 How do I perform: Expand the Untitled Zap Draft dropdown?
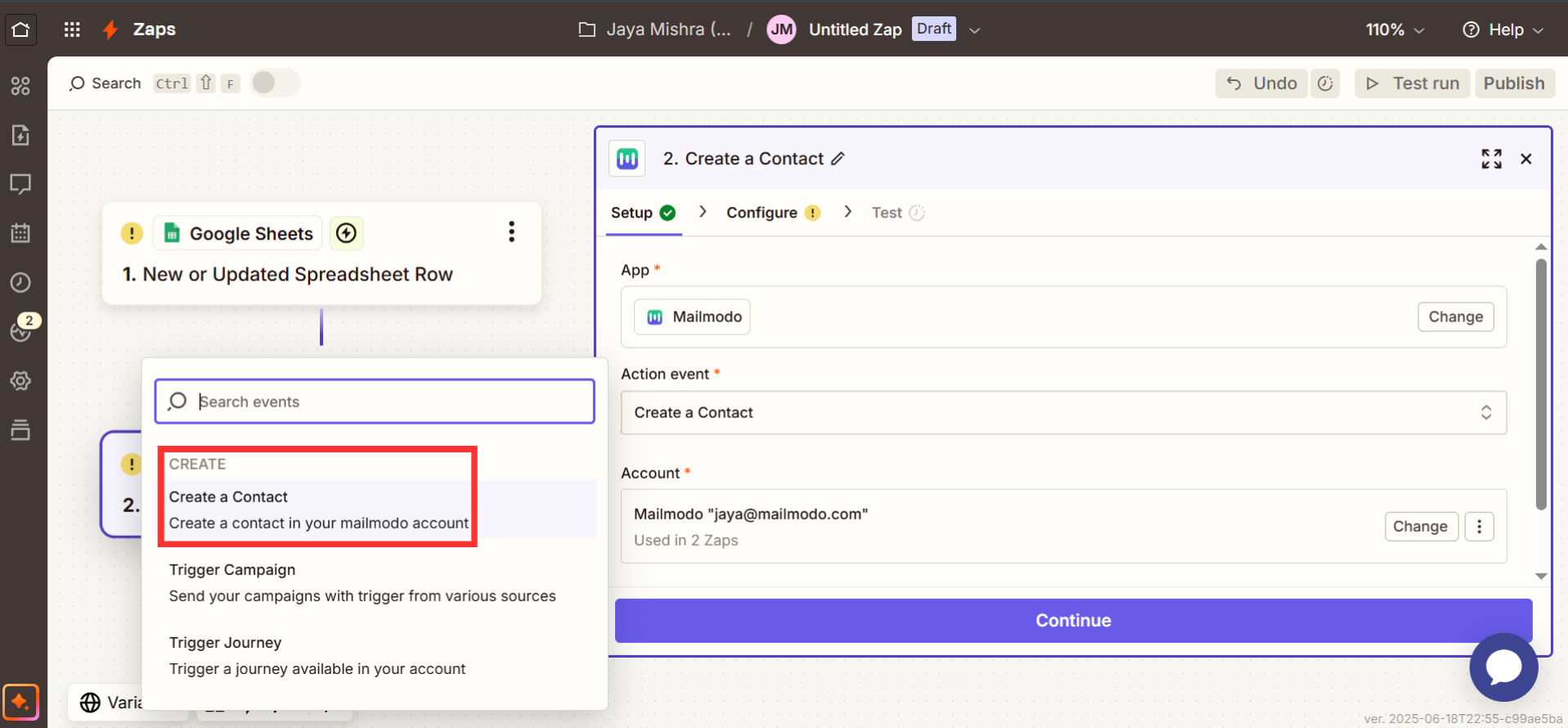tap(974, 30)
